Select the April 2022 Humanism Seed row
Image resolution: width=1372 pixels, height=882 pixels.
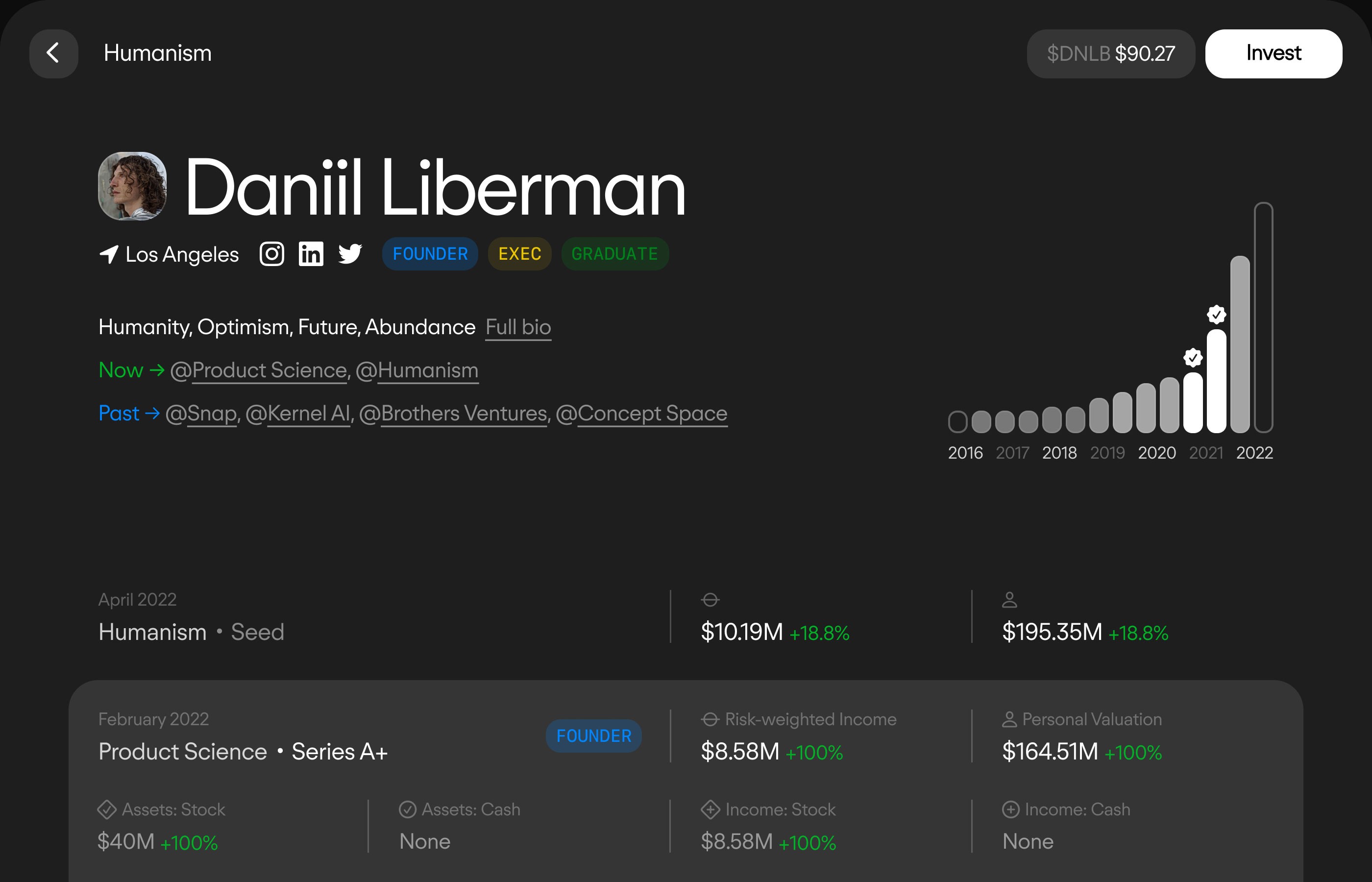tap(686, 617)
